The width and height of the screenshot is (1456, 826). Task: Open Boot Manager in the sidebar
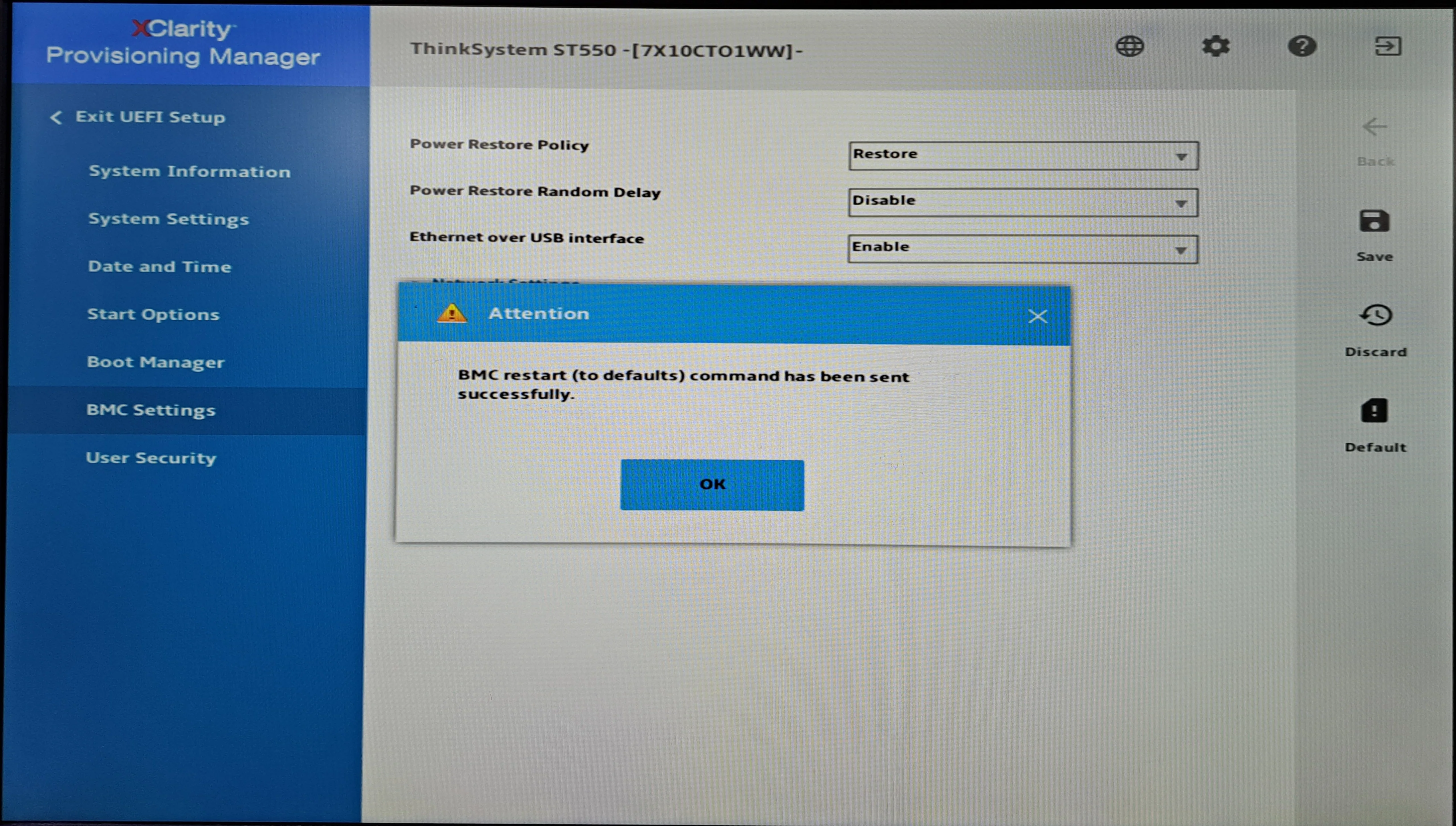tap(155, 363)
